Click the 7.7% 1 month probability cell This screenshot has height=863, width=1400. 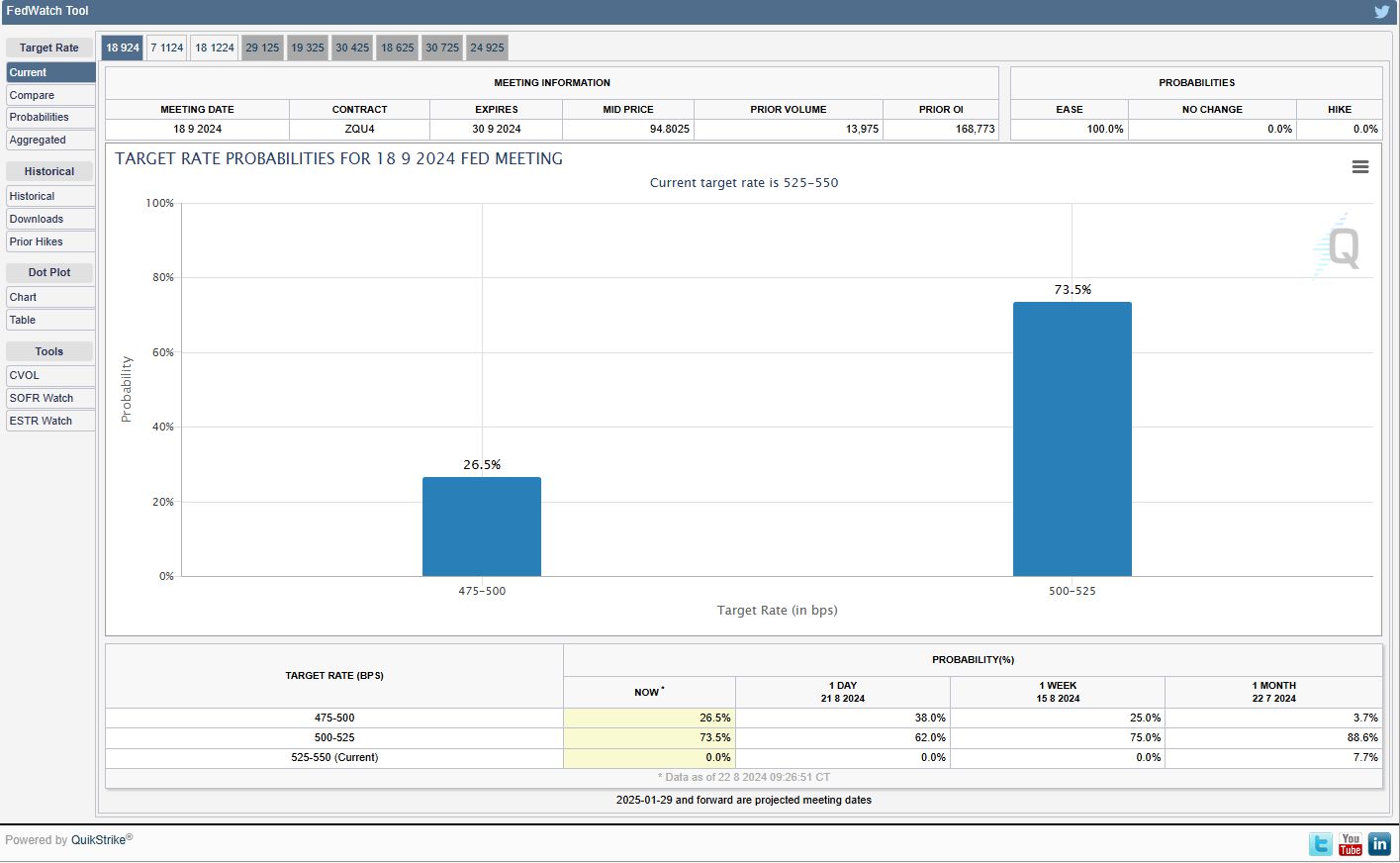click(x=1273, y=757)
